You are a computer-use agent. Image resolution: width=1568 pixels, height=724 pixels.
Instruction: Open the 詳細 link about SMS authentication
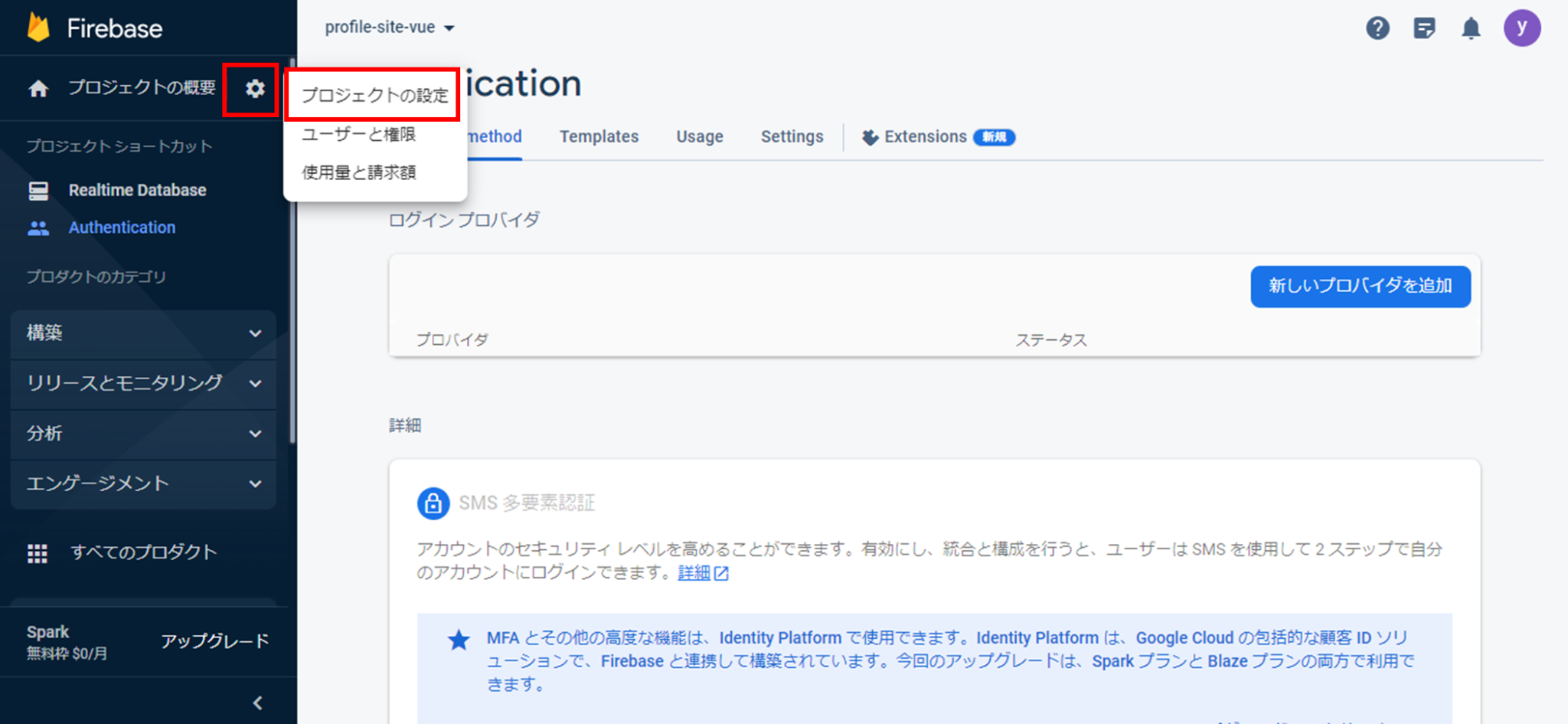click(x=695, y=572)
